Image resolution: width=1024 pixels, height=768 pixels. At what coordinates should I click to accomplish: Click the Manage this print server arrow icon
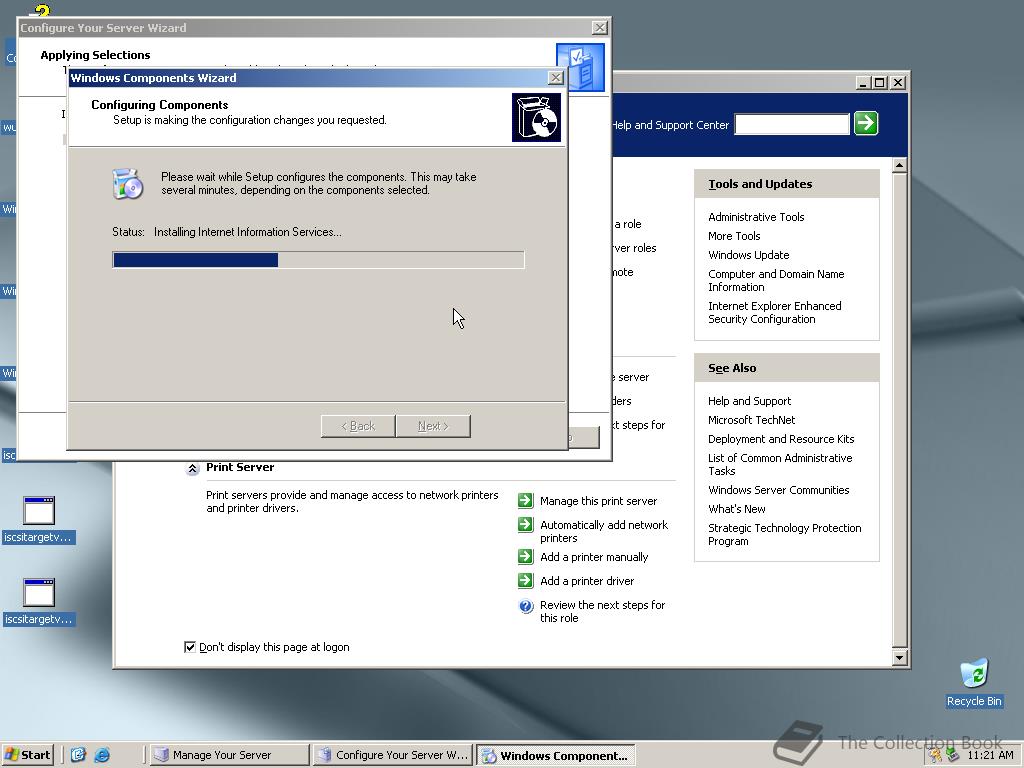525,501
